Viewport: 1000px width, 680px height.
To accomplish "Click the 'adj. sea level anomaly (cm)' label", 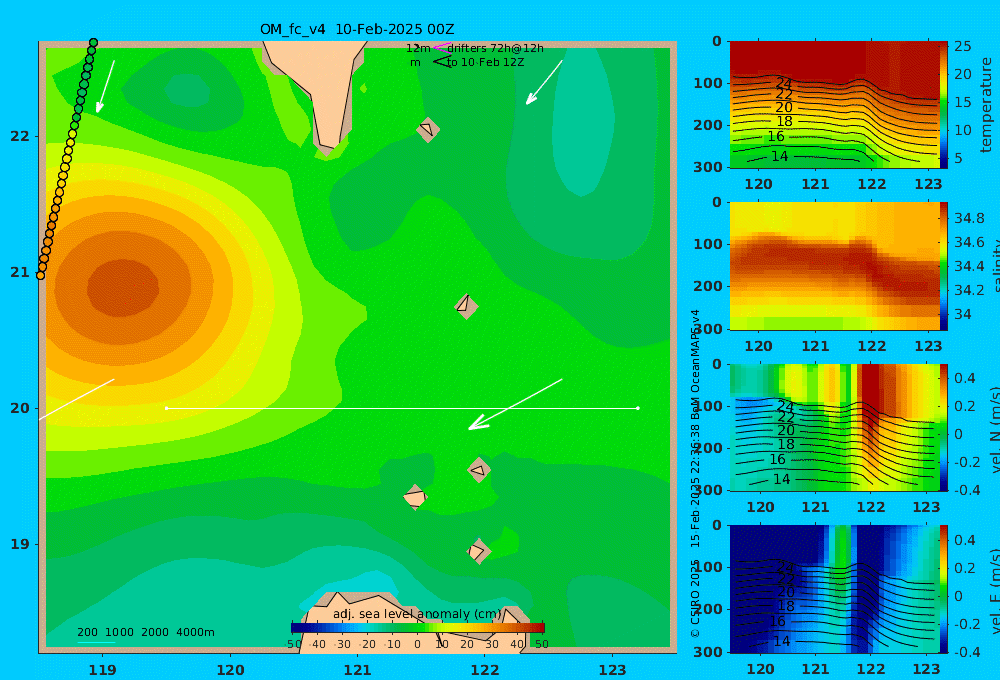I will 418,614.
